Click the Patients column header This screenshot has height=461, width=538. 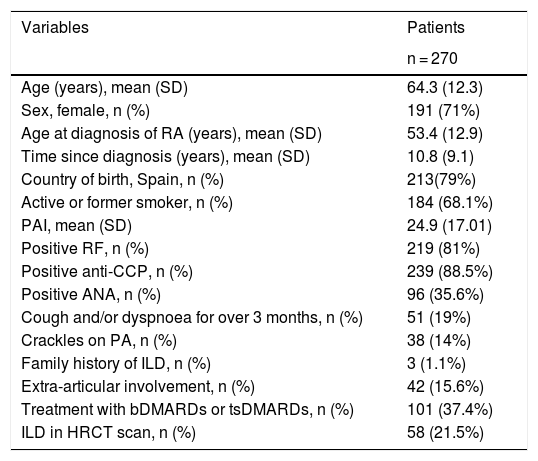point(436,27)
